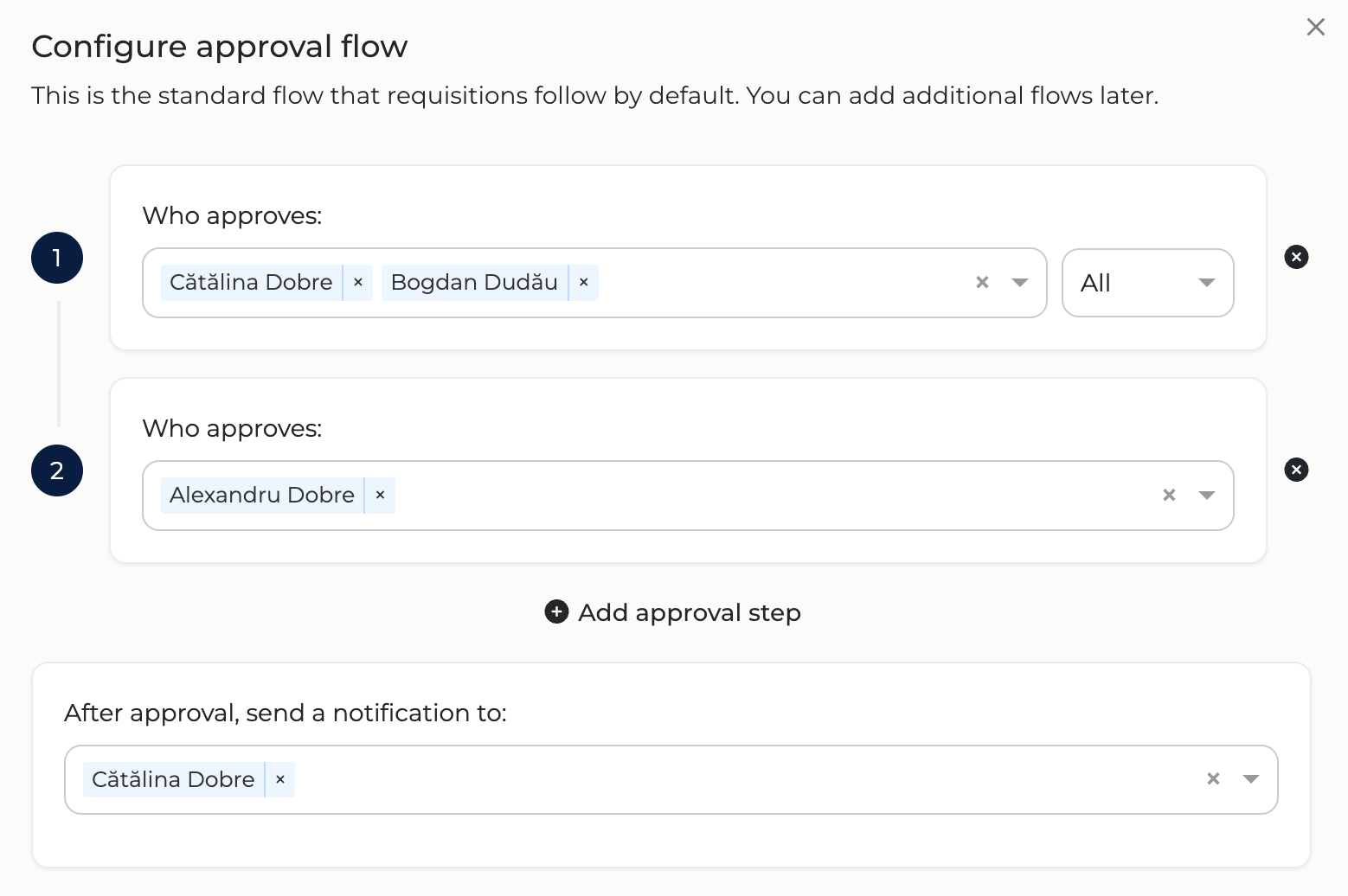Delete approval step 1
The width and height of the screenshot is (1348, 896).
click(x=1296, y=257)
